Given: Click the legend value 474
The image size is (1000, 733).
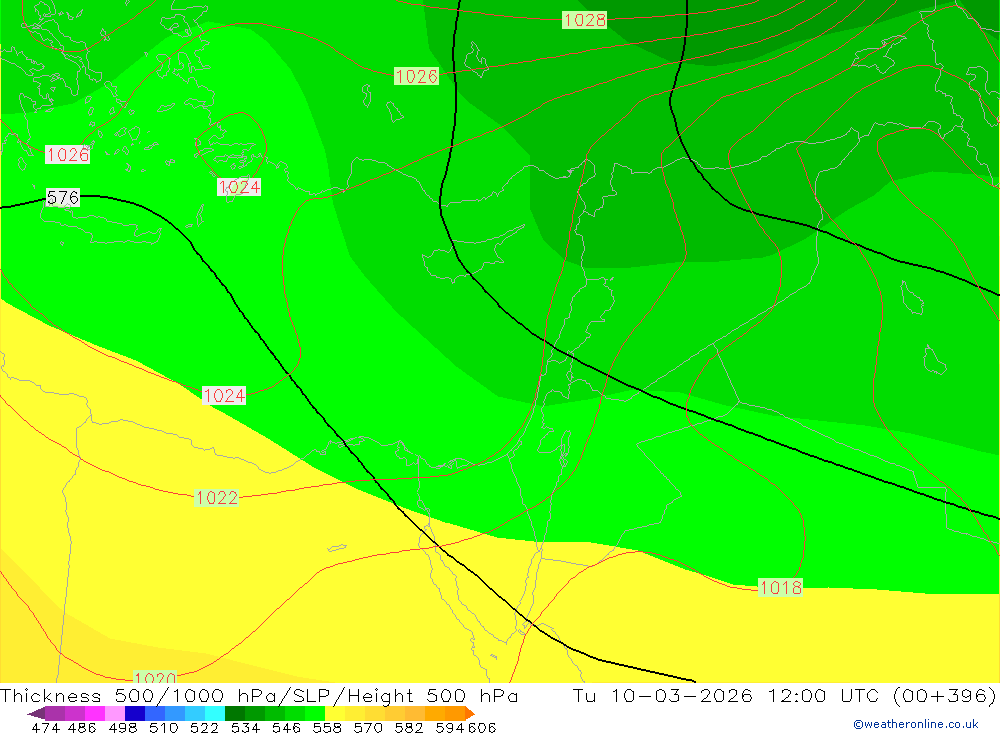Looking at the screenshot, I should pos(45,727).
